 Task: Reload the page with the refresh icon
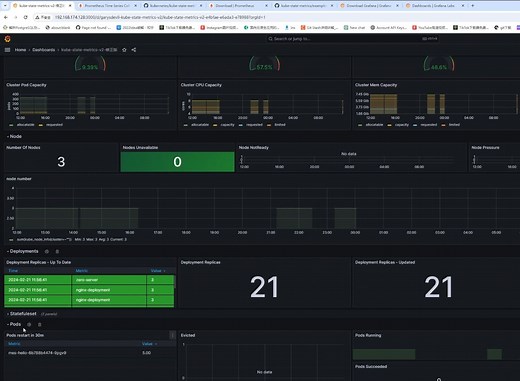coord(26,17)
